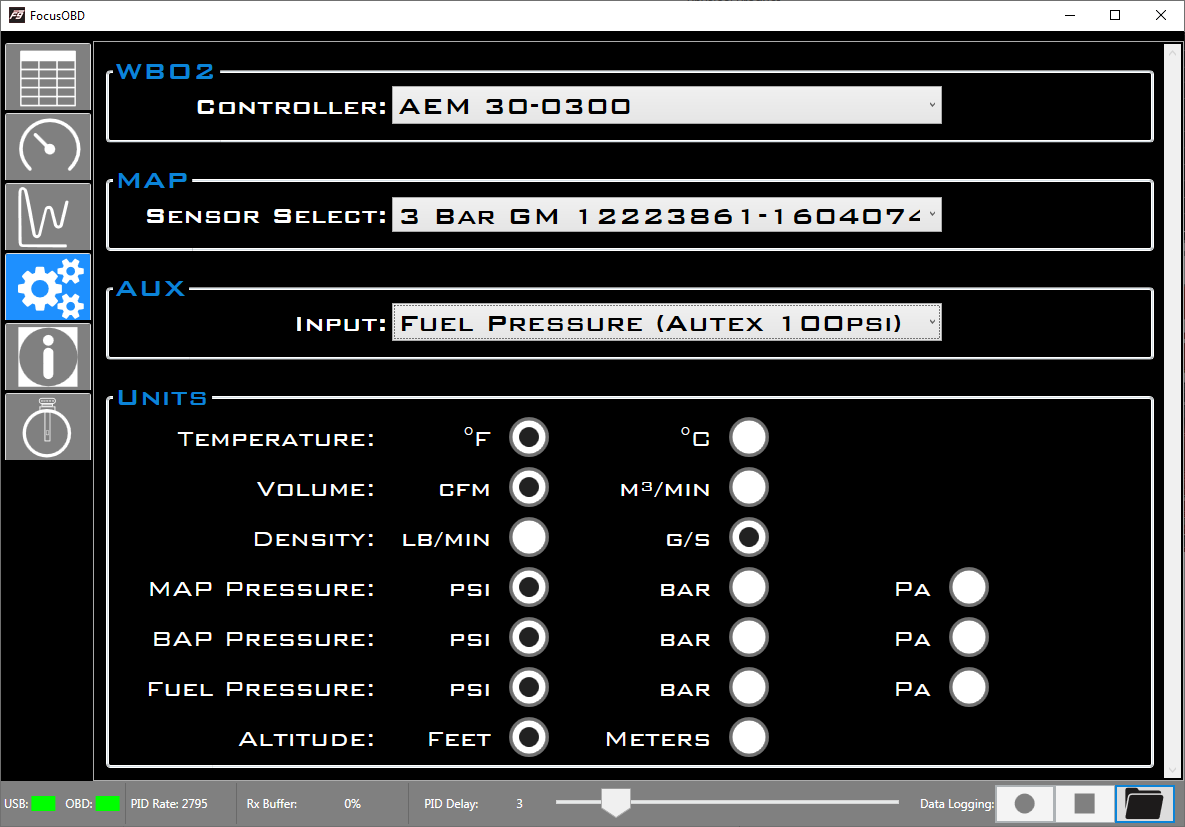This screenshot has height=827, width=1185.
Task: Set fuel pressure to Bar
Action: pos(748,687)
